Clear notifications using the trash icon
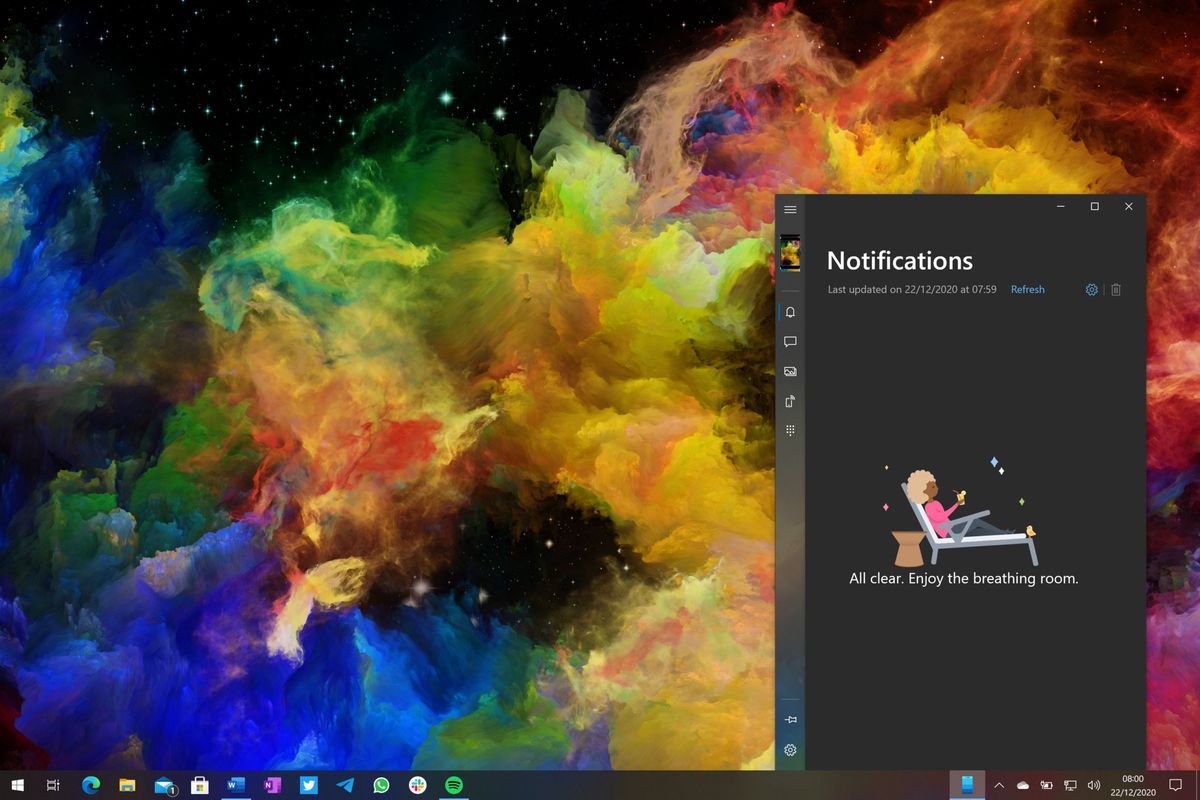The width and height of the screenshot is (1200, 800). pos(1116,289)
